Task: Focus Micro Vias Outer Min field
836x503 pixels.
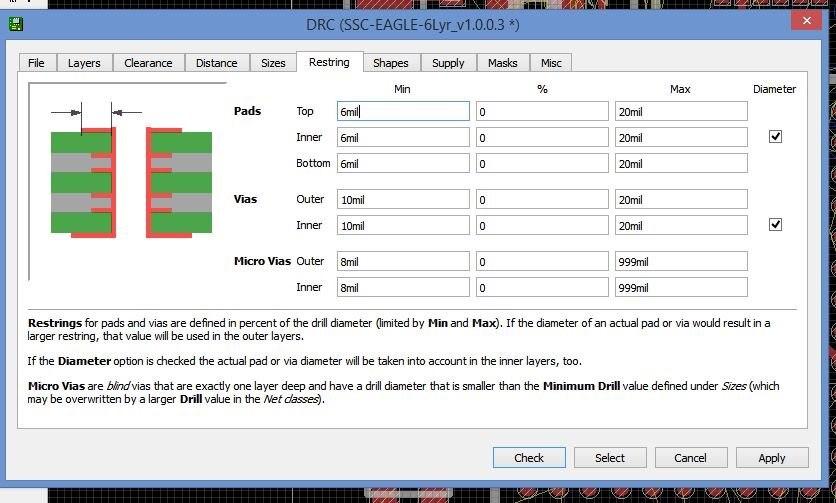Action: point(403,261)
